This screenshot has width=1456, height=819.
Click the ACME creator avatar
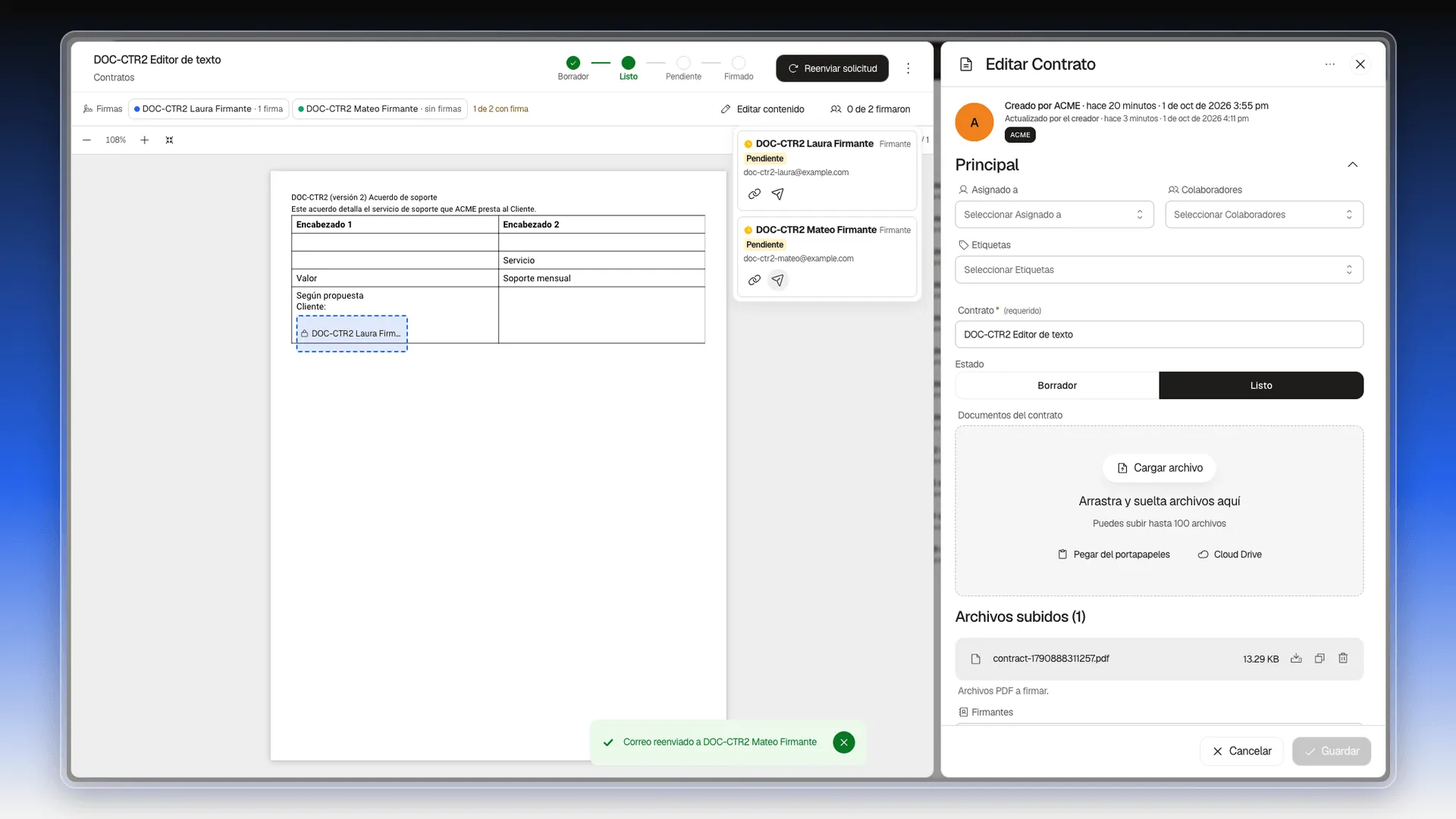(974, 122)
